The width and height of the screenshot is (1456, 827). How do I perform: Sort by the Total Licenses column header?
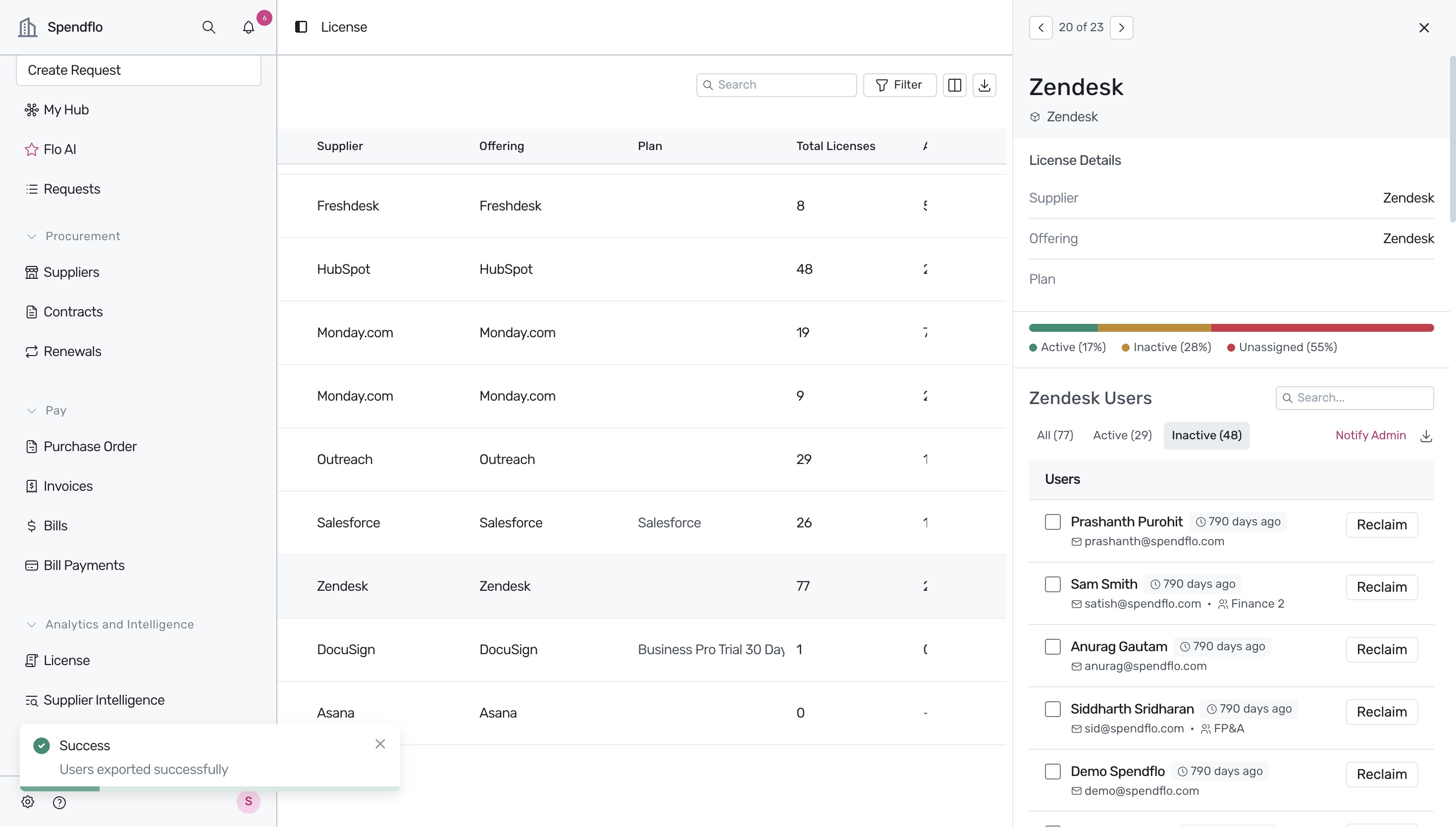(x=835, y=146)
